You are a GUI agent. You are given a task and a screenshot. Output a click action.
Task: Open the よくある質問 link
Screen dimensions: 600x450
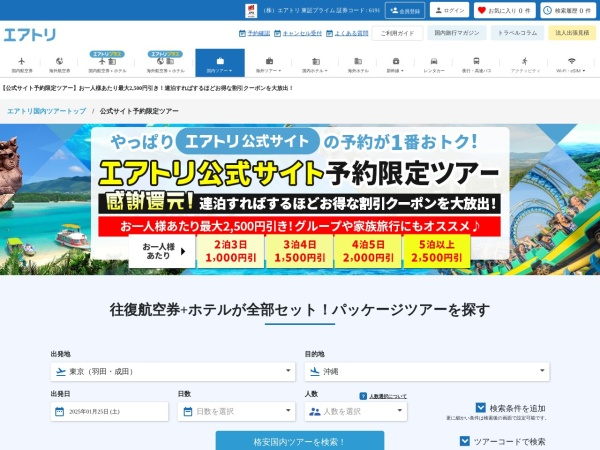click(351, 33)
